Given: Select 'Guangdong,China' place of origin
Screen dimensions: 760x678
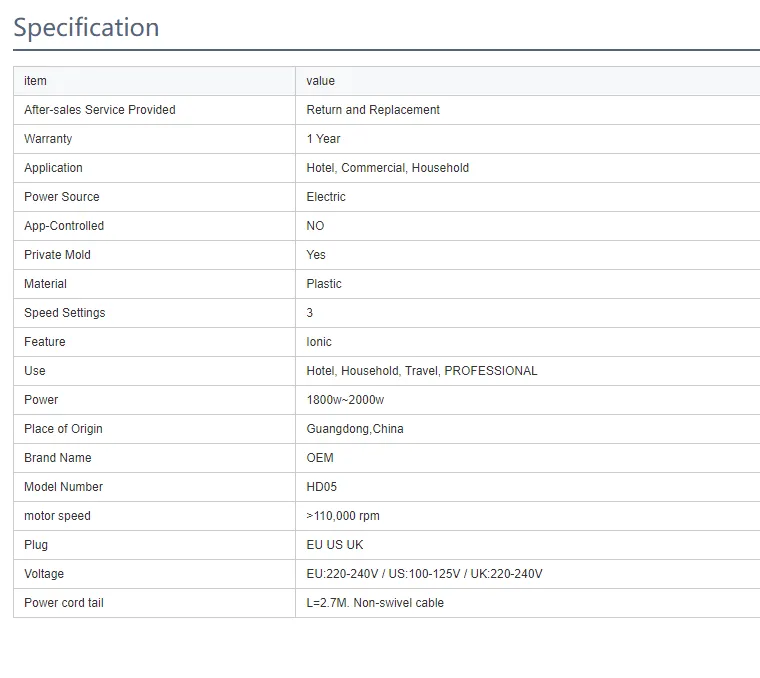Looking at the screenshot, I should click(x=355, y=429).
